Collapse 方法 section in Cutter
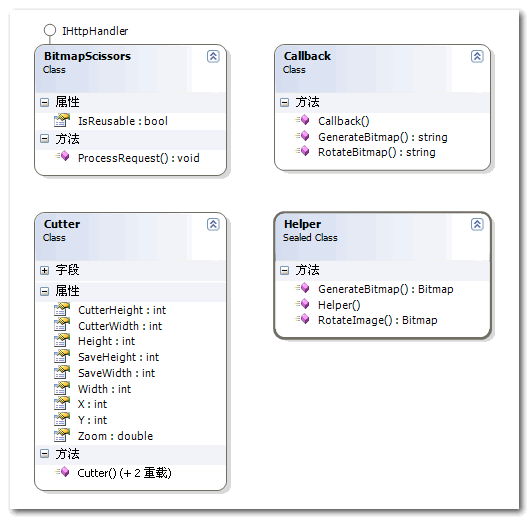 tap(44, 454)
